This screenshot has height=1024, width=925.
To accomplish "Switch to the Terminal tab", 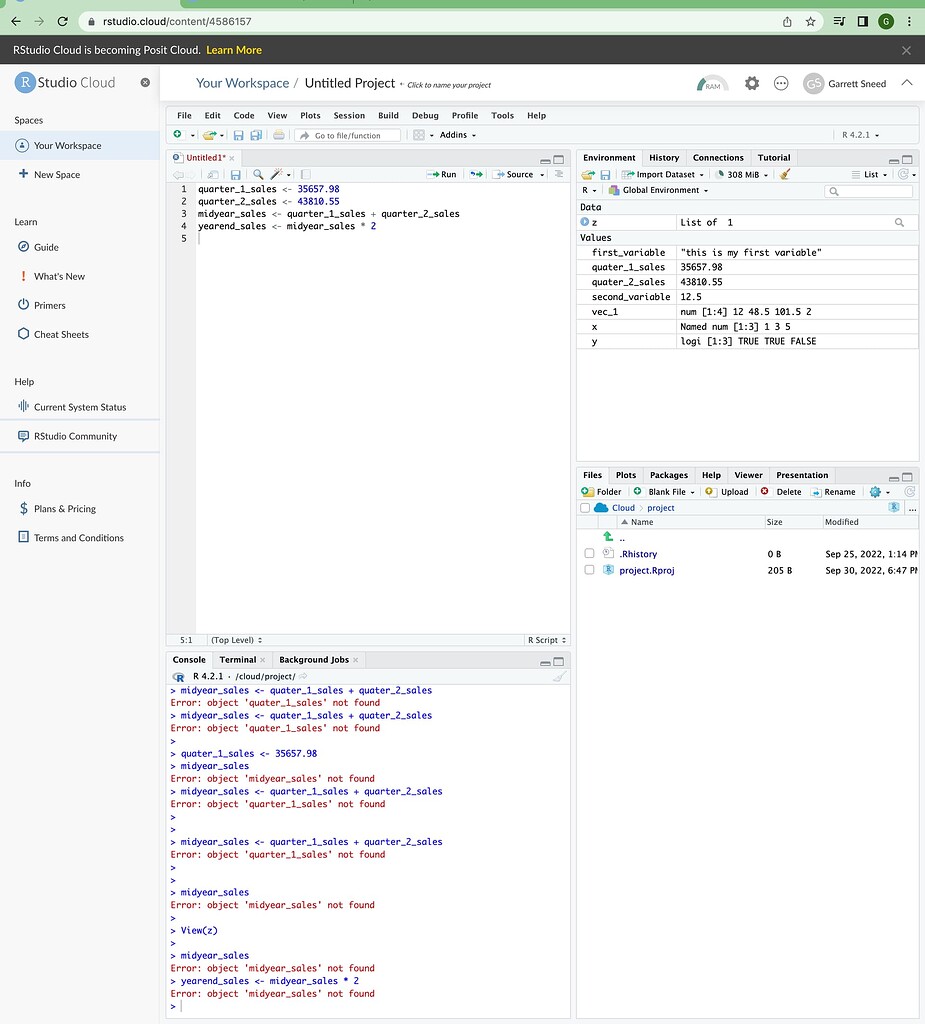I will tap(238, 660).
